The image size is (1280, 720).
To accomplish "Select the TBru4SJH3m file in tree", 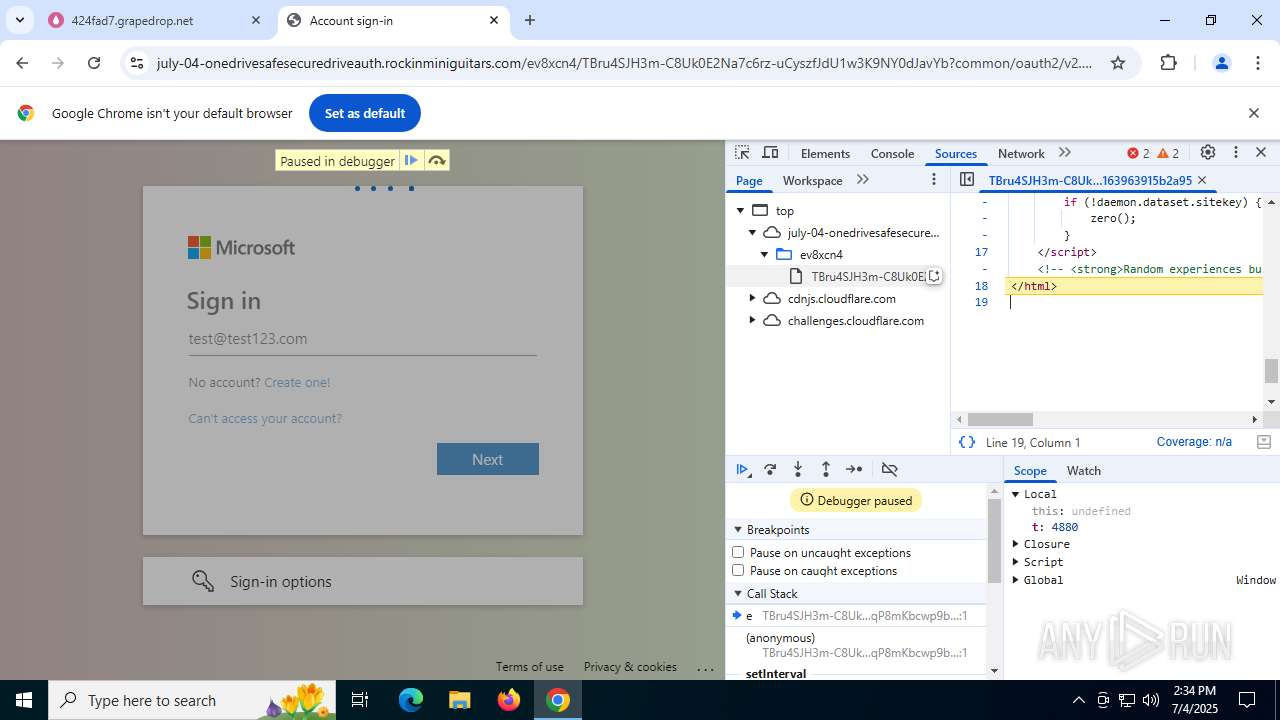I will [x=867, y=276].
